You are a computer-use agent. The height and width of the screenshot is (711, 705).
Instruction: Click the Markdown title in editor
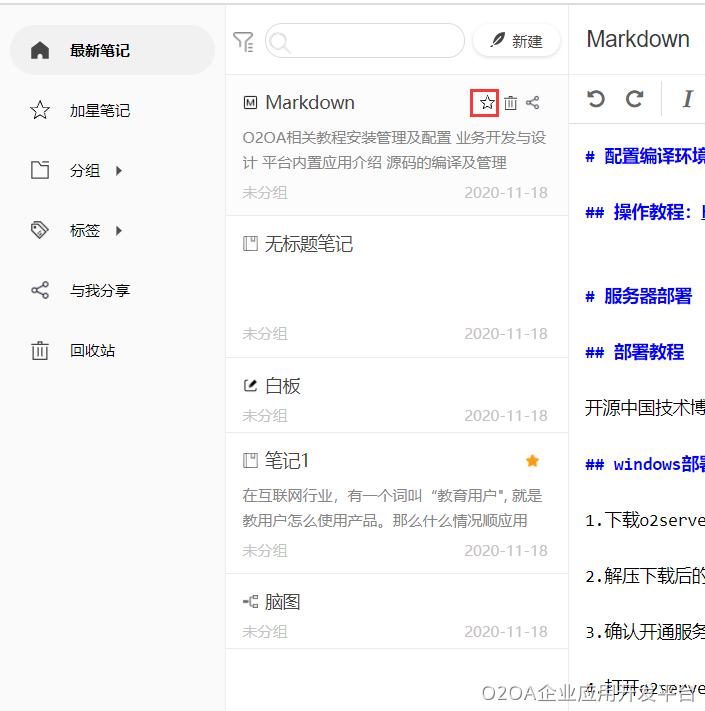pos(638,39)
